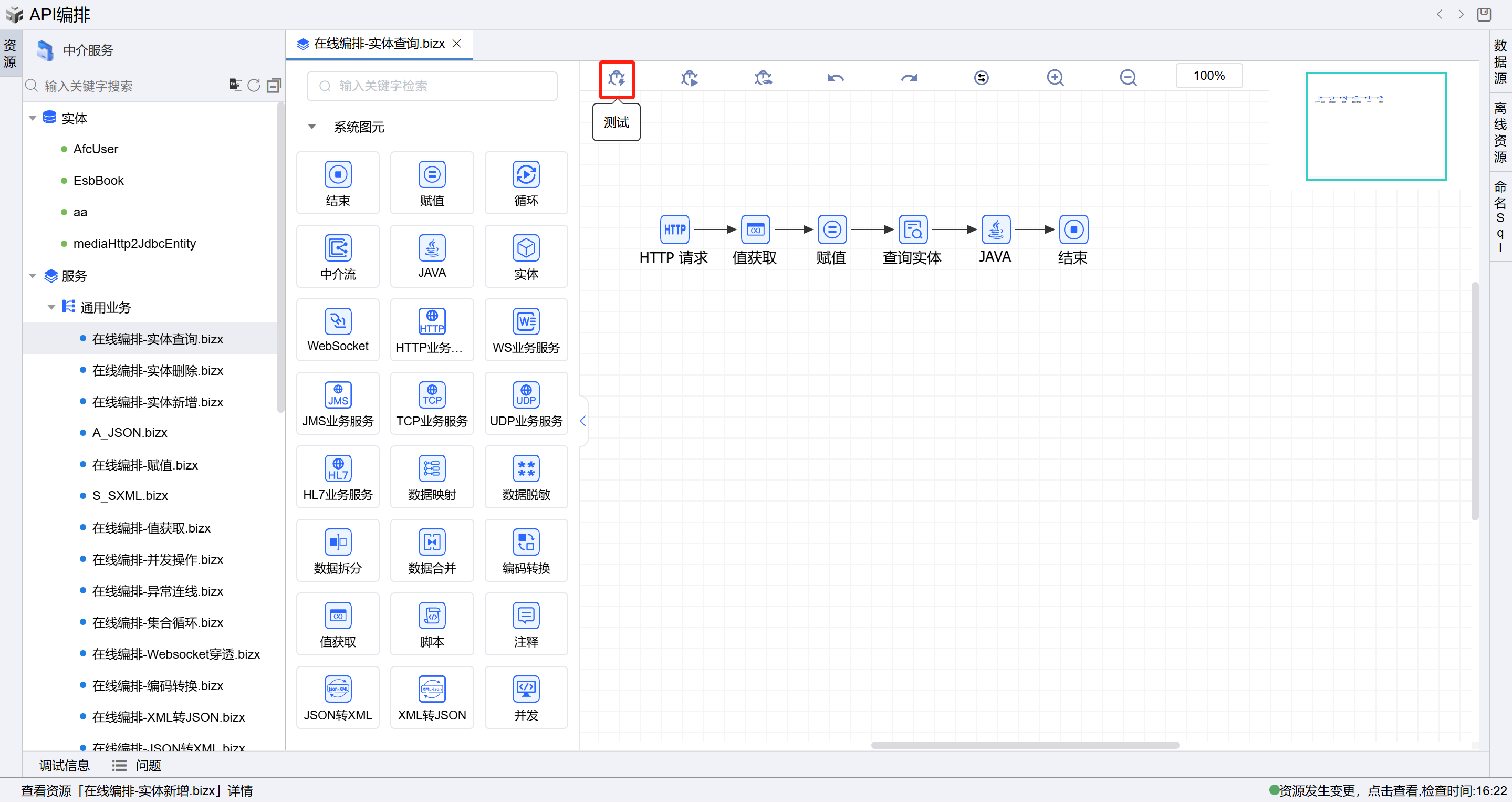Click the undo arrow in the canvas toolbar
This screenshot has width=1512, height=803.
[836, 78]
